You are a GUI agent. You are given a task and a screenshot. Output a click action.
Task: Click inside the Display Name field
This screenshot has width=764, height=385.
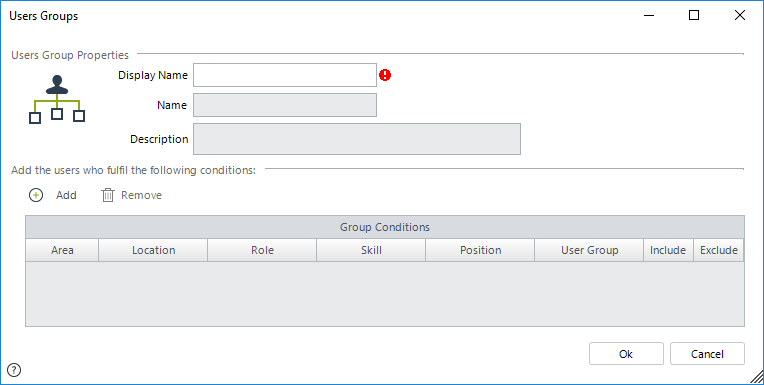(x=285, y=75)
